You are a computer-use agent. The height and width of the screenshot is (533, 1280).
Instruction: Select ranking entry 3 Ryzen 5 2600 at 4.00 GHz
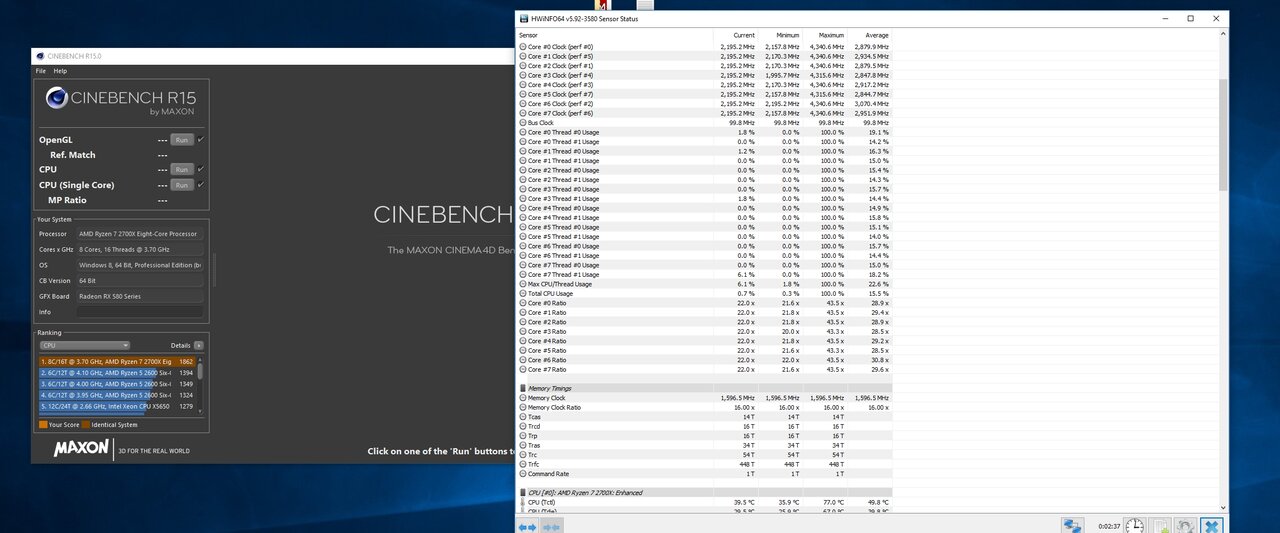[116, 384]
